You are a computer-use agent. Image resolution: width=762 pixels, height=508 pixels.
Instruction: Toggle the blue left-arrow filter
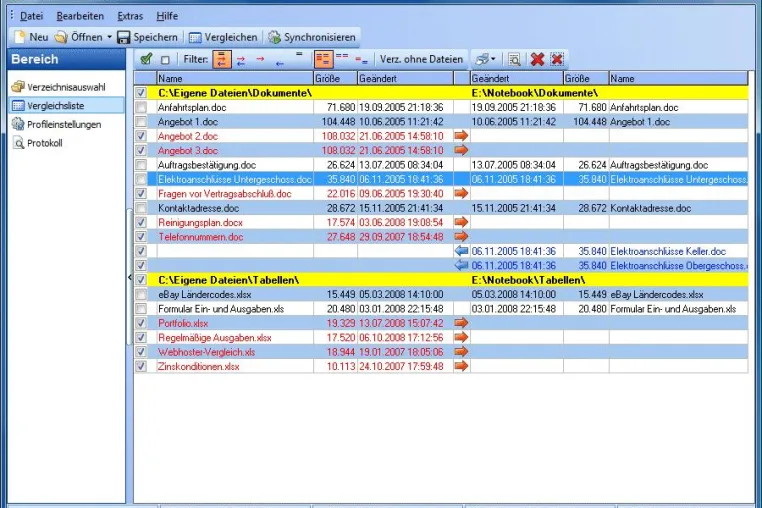[x=279, y=63]
